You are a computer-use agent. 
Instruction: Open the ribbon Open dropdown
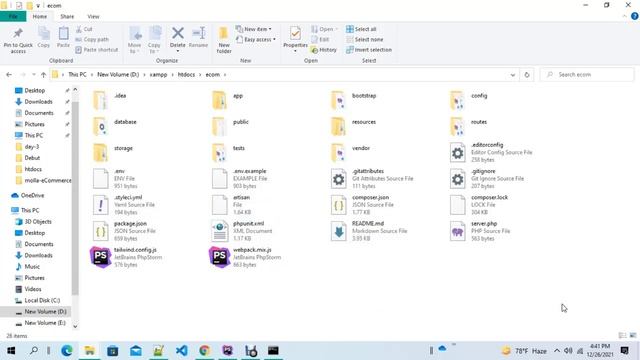coord(324,29)
